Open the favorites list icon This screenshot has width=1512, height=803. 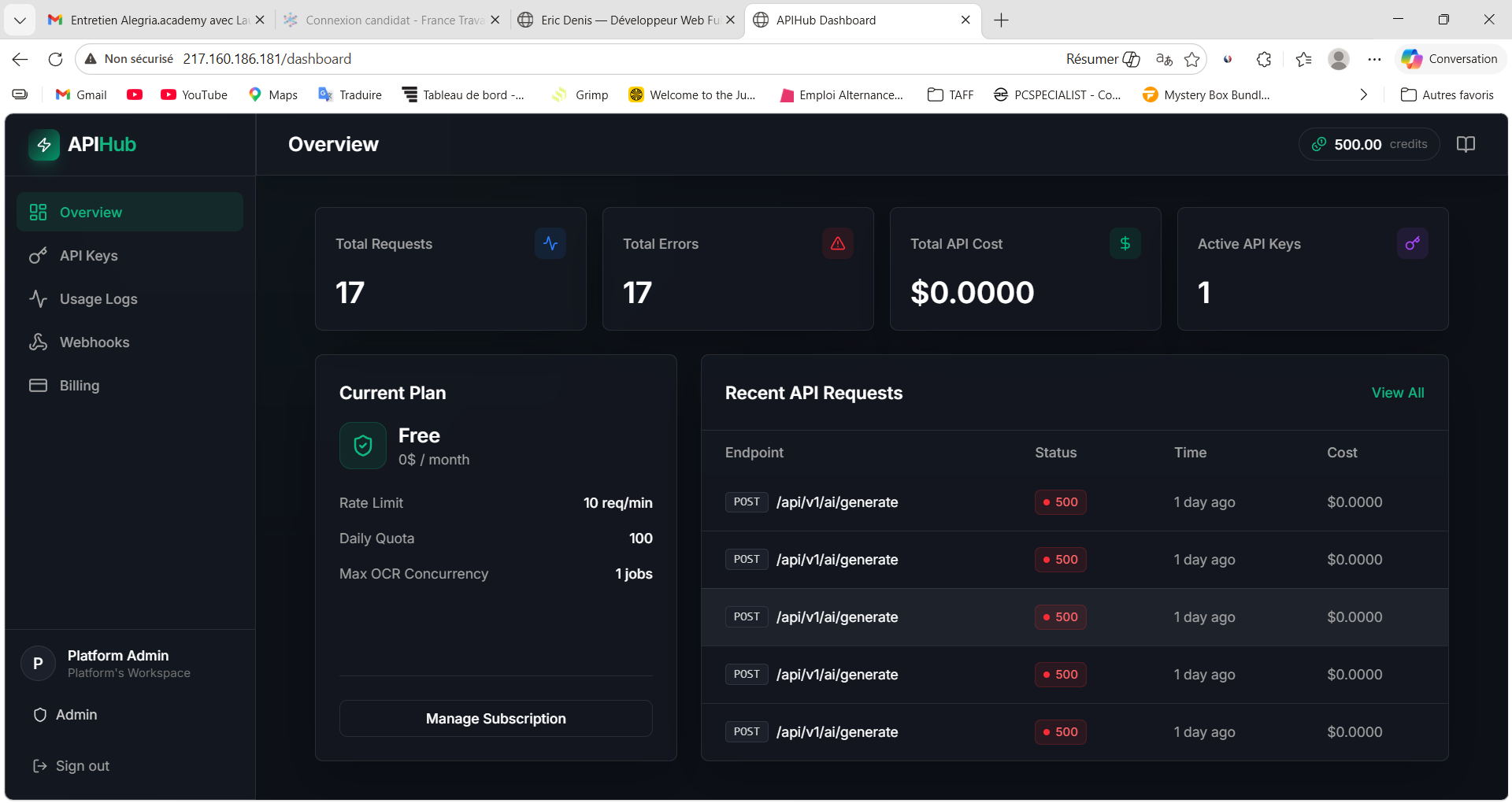point(1304,59)
